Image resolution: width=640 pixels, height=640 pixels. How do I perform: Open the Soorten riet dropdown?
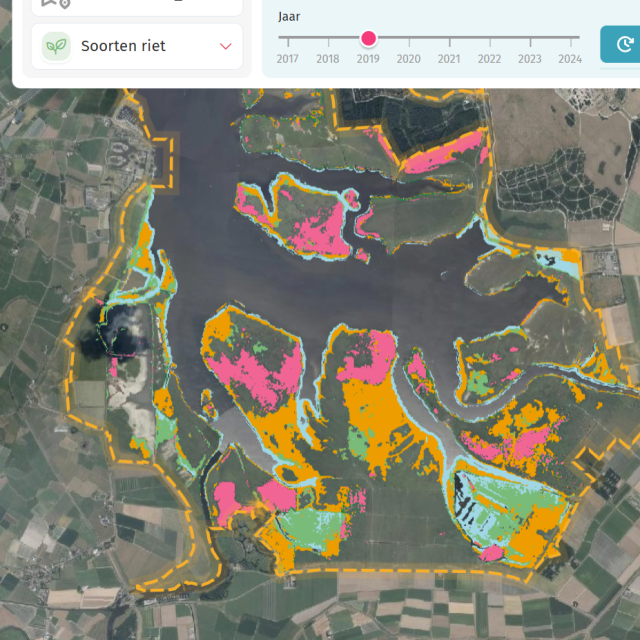[137, 46]
